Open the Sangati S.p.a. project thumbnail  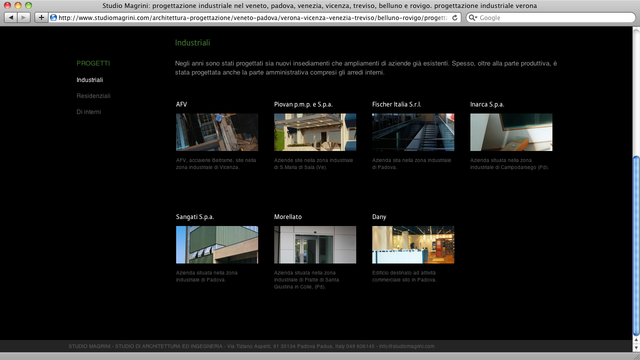click(x=217, y=245)
